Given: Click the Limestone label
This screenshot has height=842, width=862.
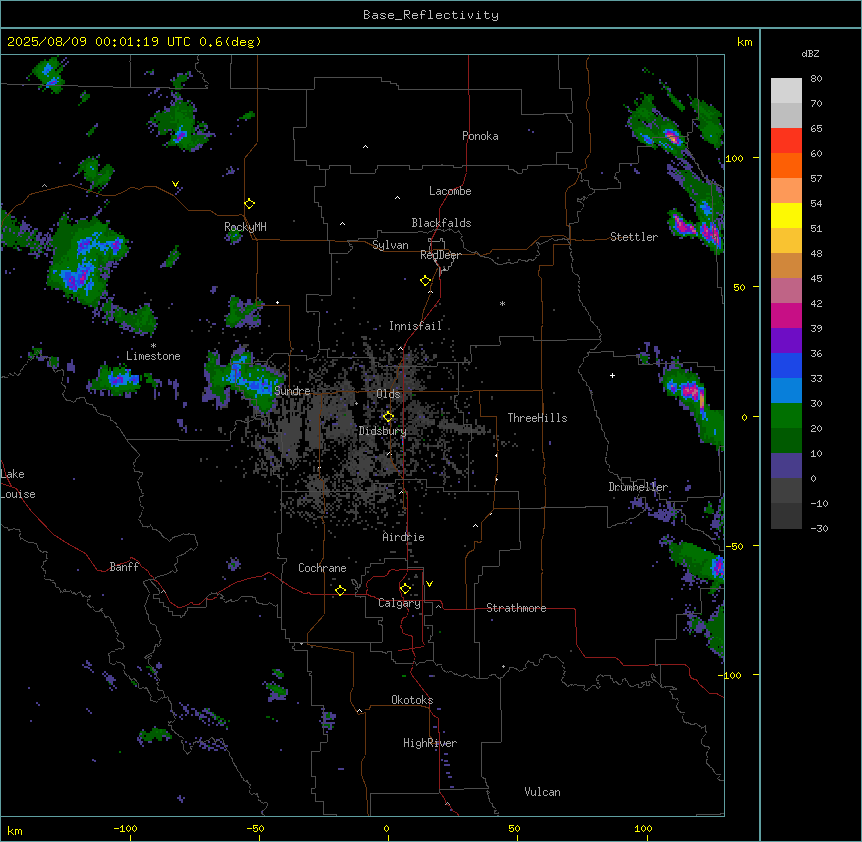Looking at the screenshot, I should pyautogui.click(x=153, y=356).
